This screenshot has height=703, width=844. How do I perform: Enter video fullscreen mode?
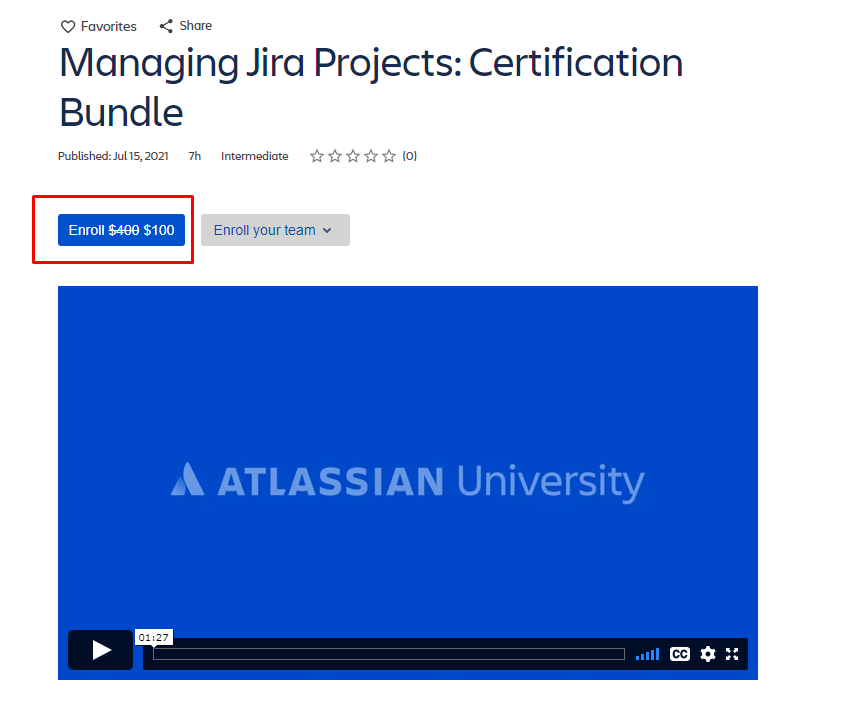732,654
